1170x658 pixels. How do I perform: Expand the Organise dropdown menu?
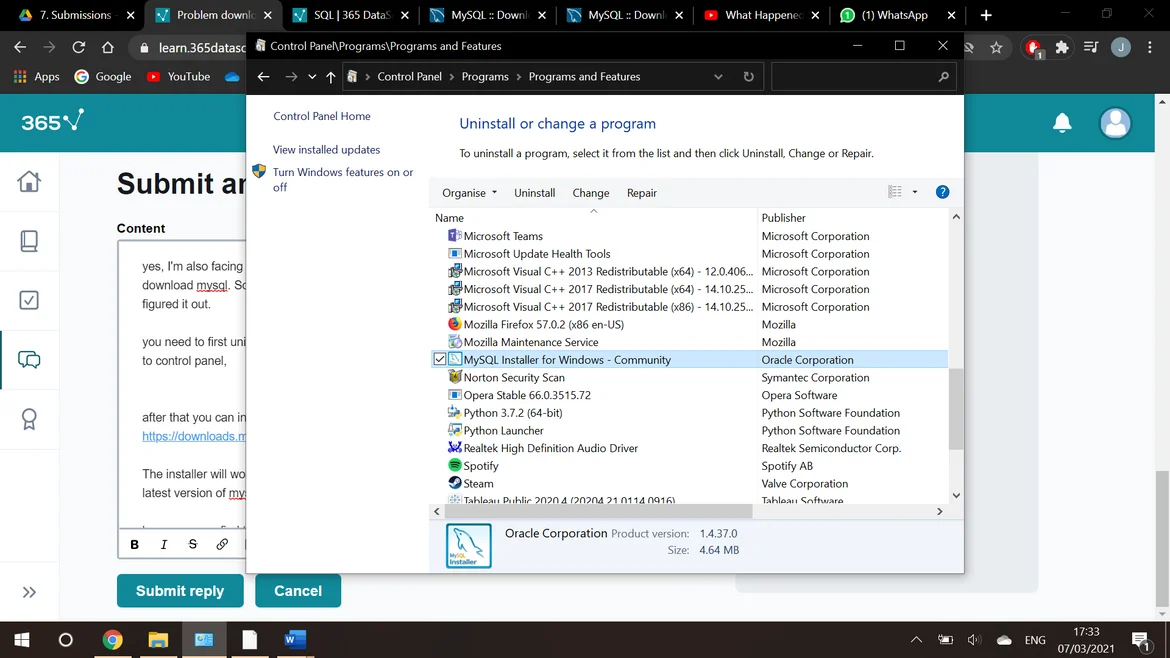point(469,193)
